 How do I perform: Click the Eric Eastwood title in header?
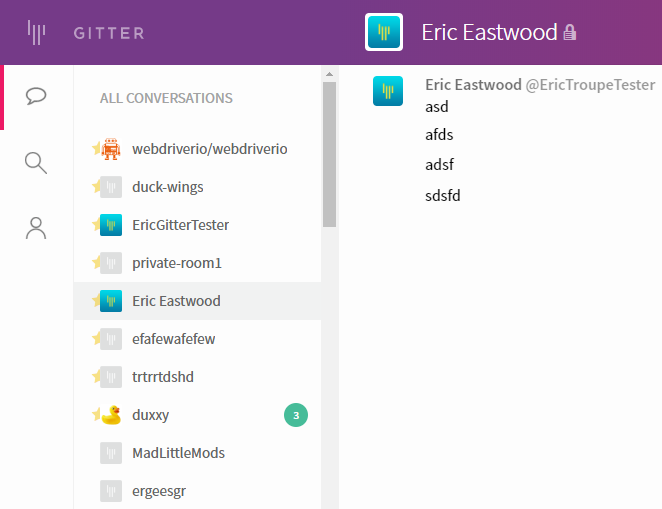point(489,32)
